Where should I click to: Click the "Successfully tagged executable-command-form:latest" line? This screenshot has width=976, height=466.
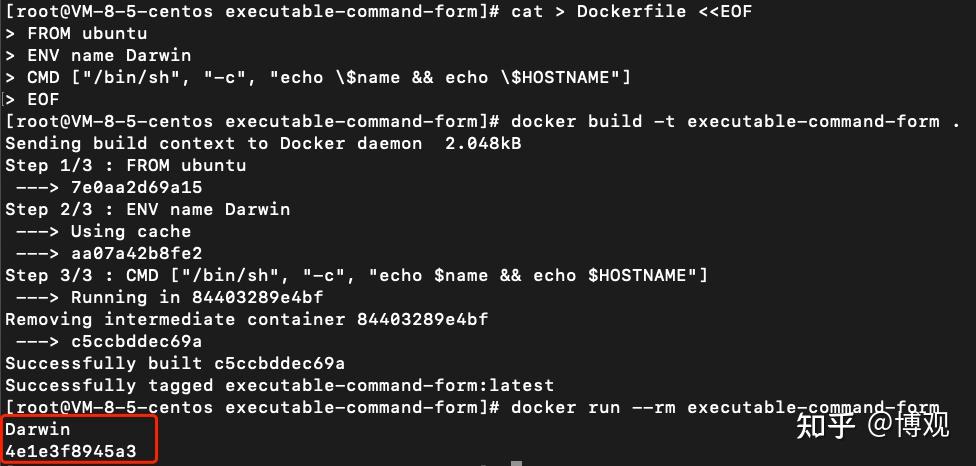(279, 386)
